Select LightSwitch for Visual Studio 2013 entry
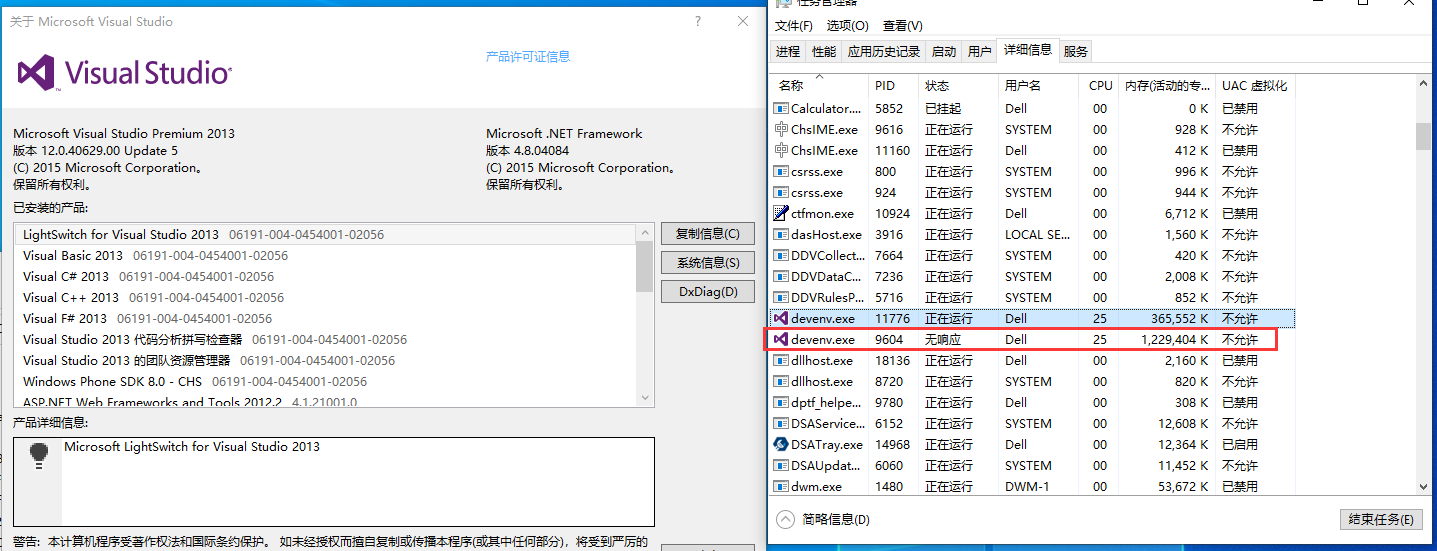 click(x=325, y=234)
